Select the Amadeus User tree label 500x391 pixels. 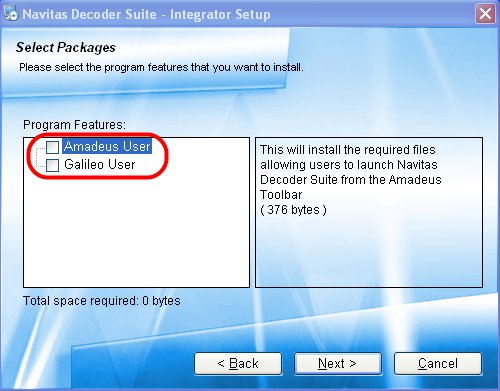tap(107, 147)
